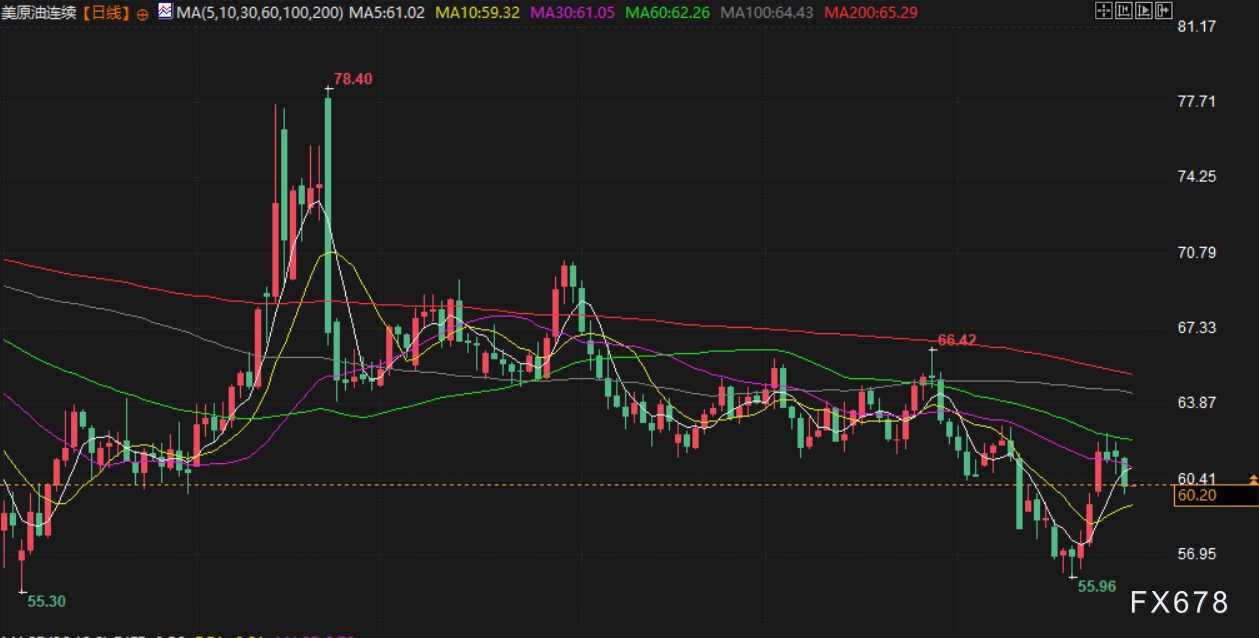Click the 55.30 low price marker
1259x638 pixels.
46,601
